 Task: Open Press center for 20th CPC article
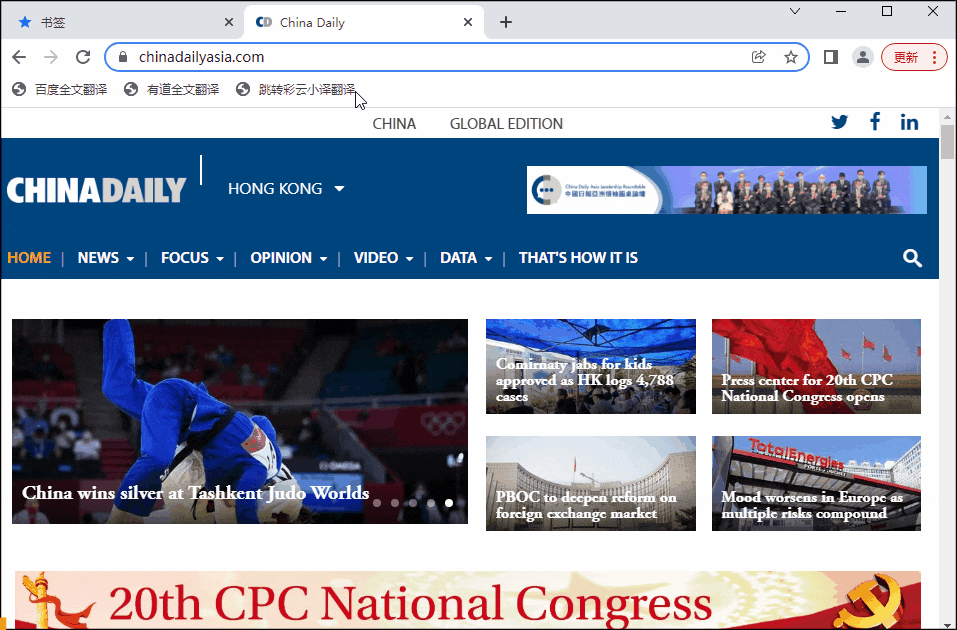click(x=816, y=366)
